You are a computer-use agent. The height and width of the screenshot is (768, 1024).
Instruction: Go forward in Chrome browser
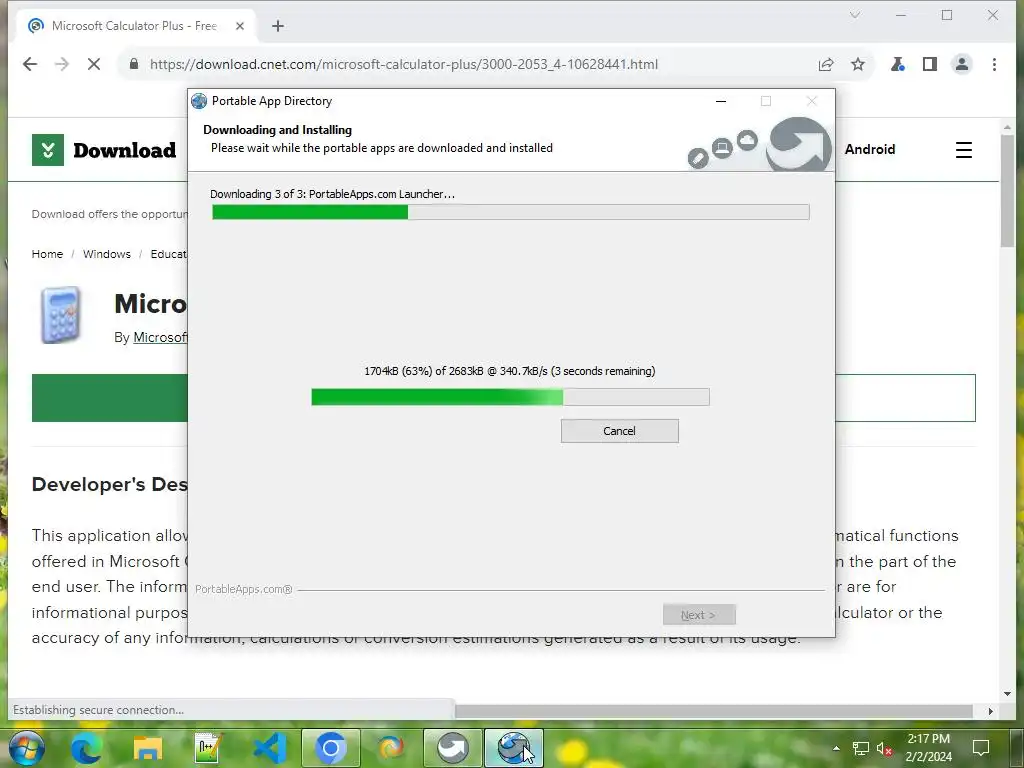62,64
